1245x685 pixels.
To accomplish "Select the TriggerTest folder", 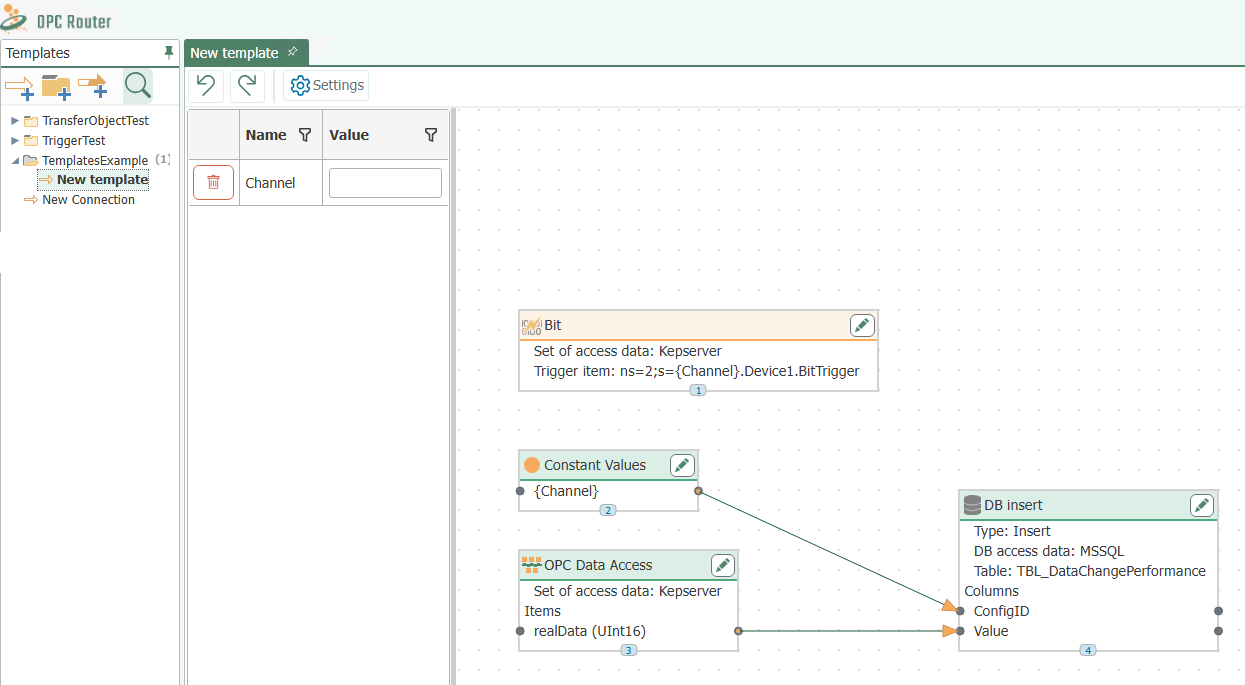I will 73,141.
